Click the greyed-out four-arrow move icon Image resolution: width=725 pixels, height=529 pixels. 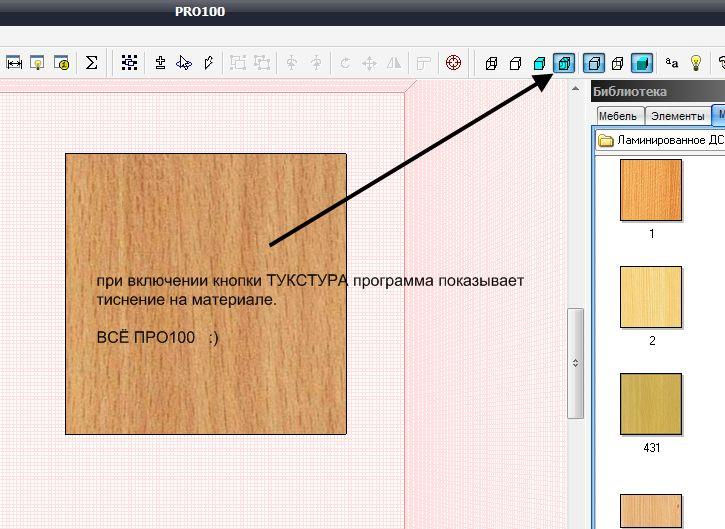coord(369,62)
